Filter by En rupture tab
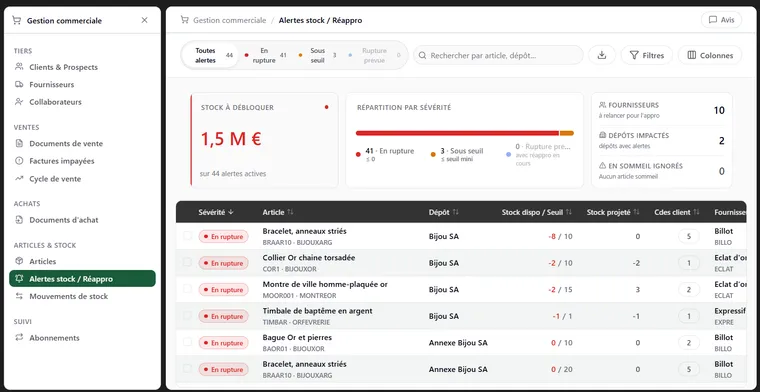 tap(266, 55)
